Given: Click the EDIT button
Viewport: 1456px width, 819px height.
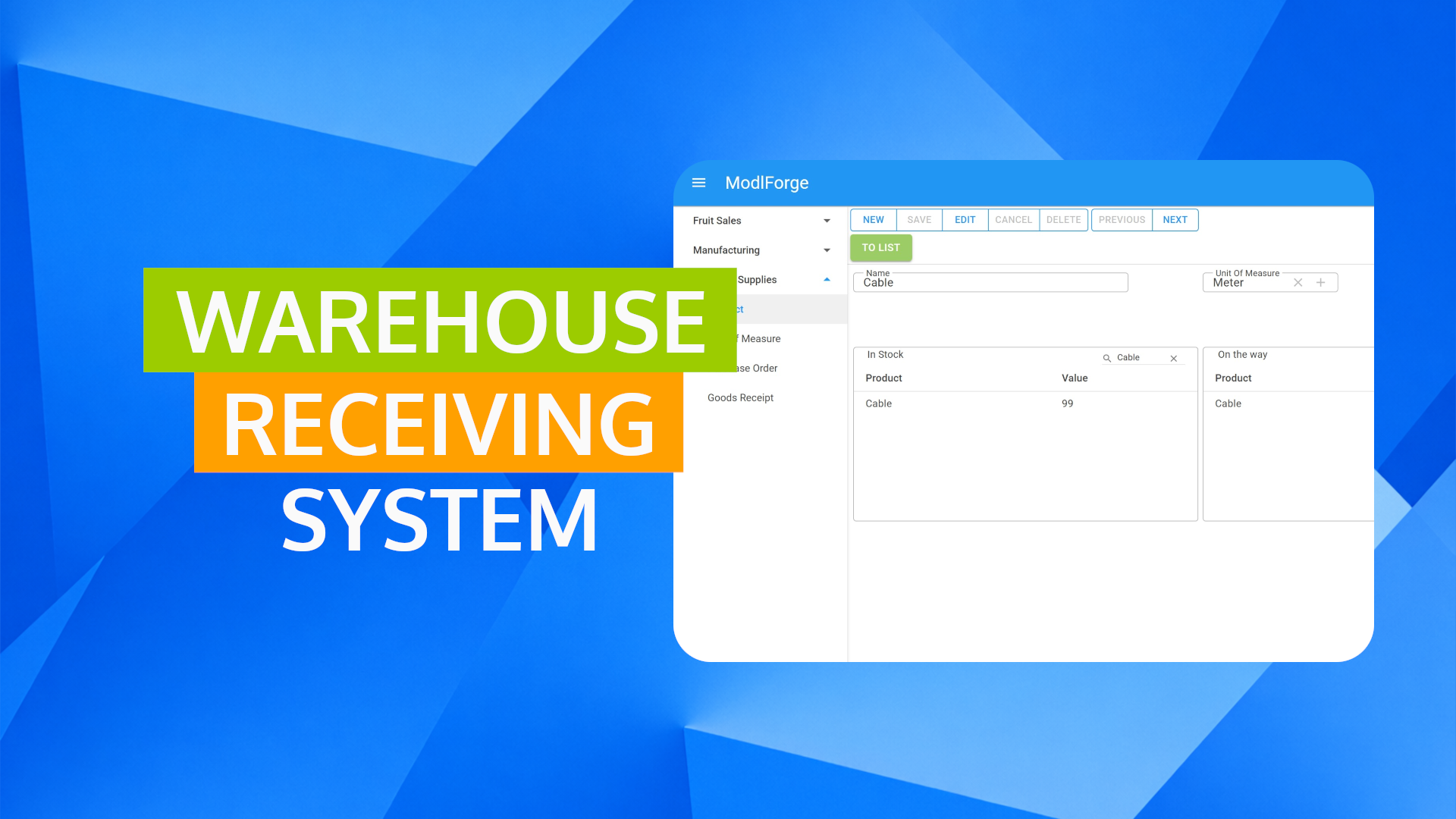Looking at the screenshot, I should [x=965, y=219].
